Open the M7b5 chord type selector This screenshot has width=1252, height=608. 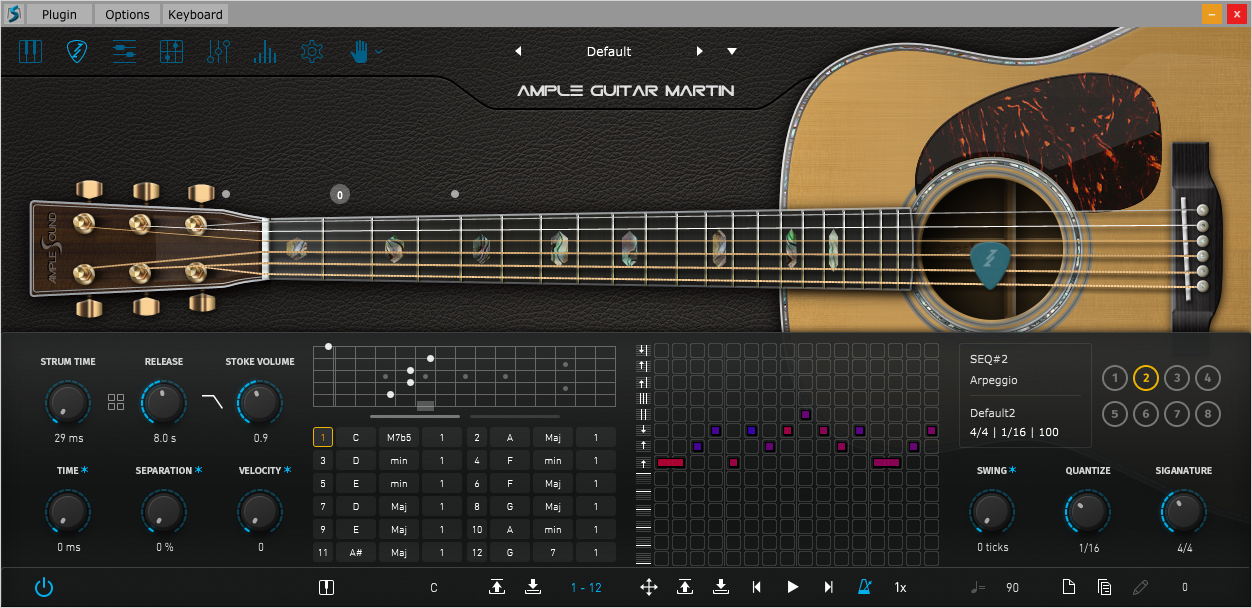click(x=399, y=437)
